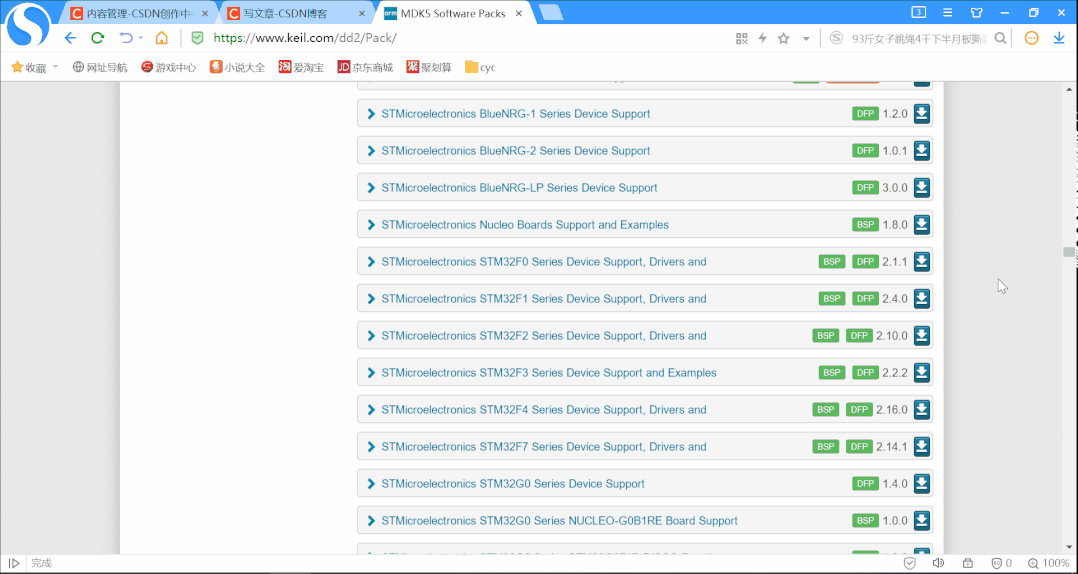
Task: Open STM32G0 Series NUCLEO-G0B1RE Board Support link
Action: click(560, 521)
